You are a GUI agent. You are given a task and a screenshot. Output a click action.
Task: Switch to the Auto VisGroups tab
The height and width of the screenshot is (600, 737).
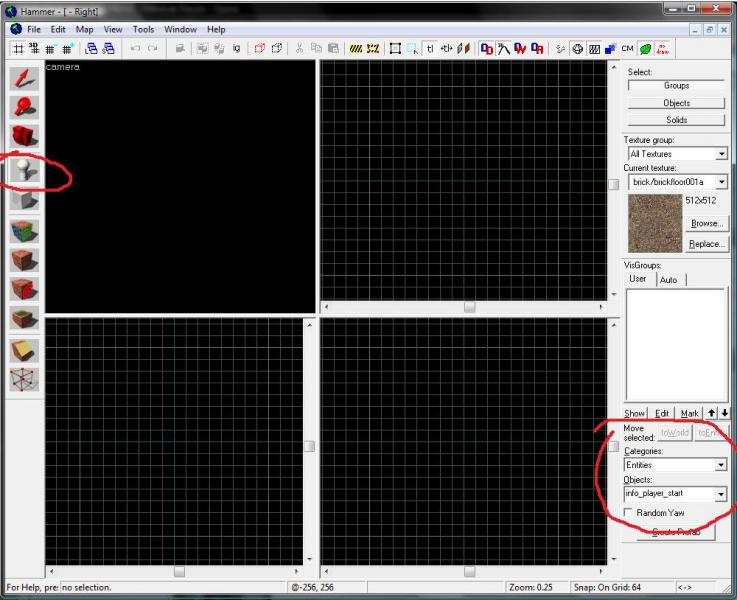pos(668,280)
